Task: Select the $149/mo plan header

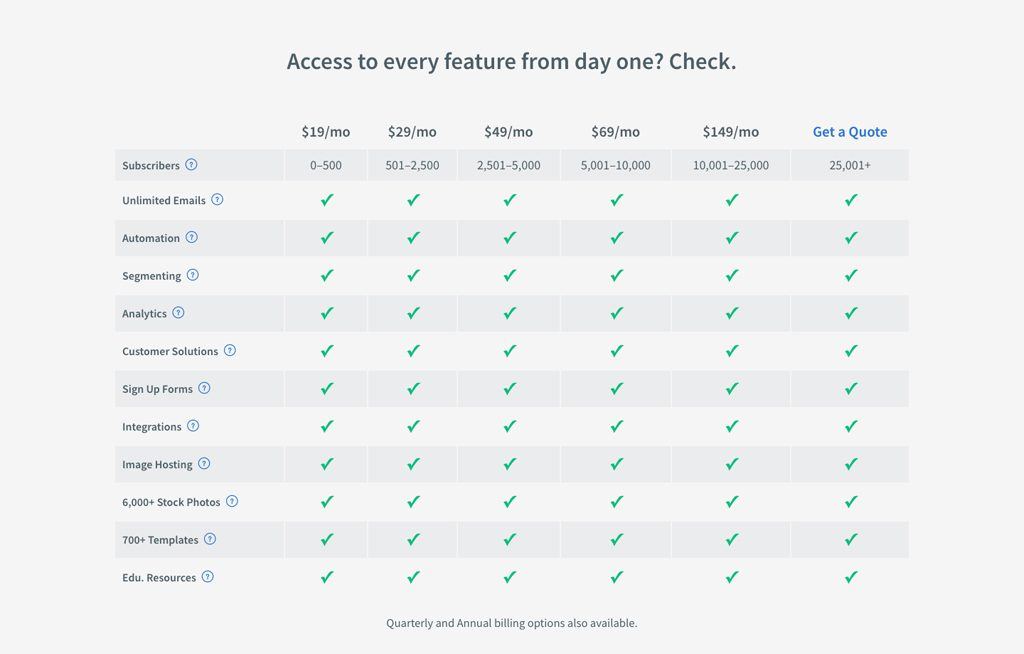Action: pos(731,132)
